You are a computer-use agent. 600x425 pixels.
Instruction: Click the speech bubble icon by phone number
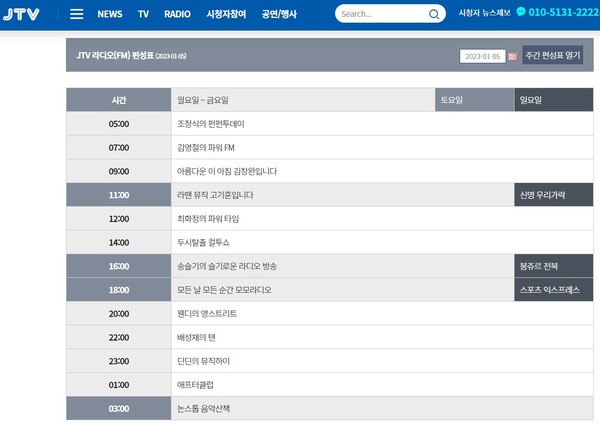point(521,11)
